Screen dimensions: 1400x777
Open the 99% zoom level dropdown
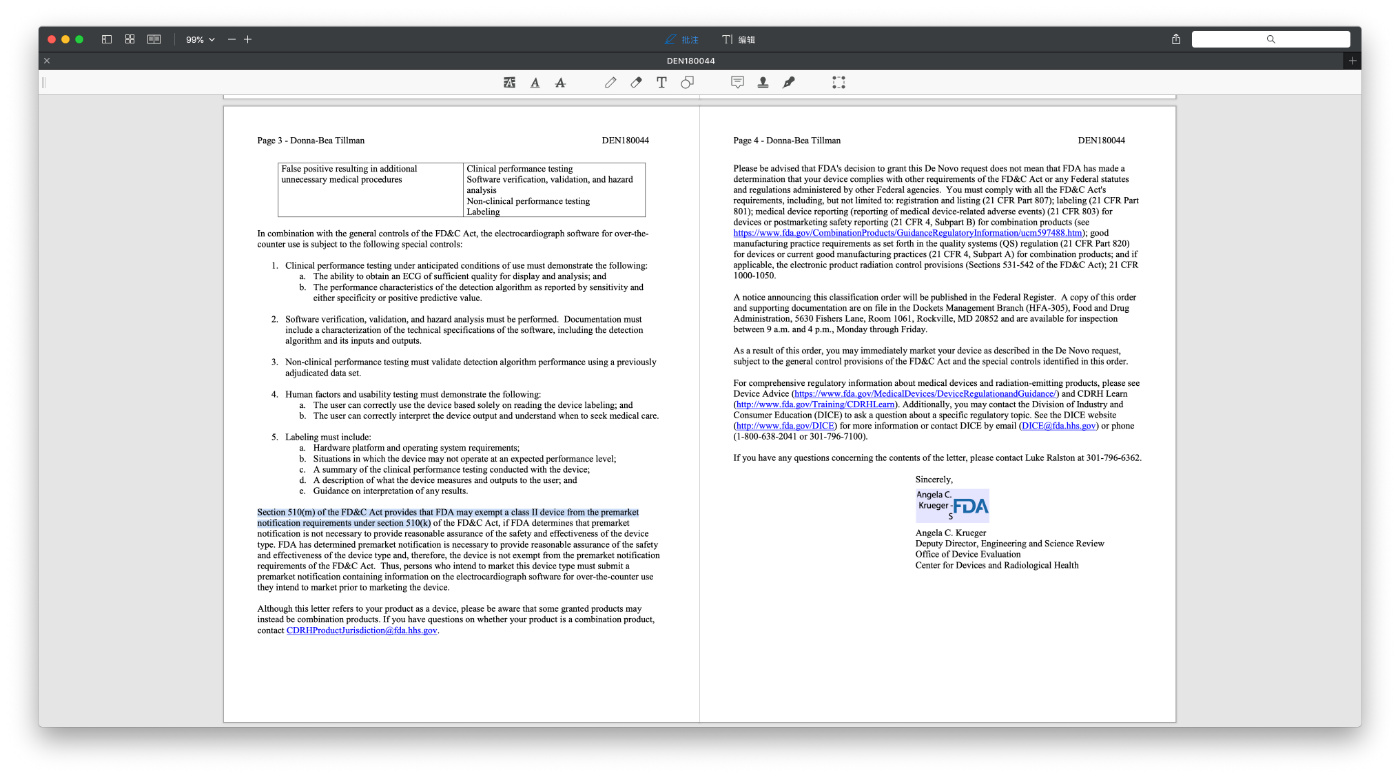click(x=200, y=39)
